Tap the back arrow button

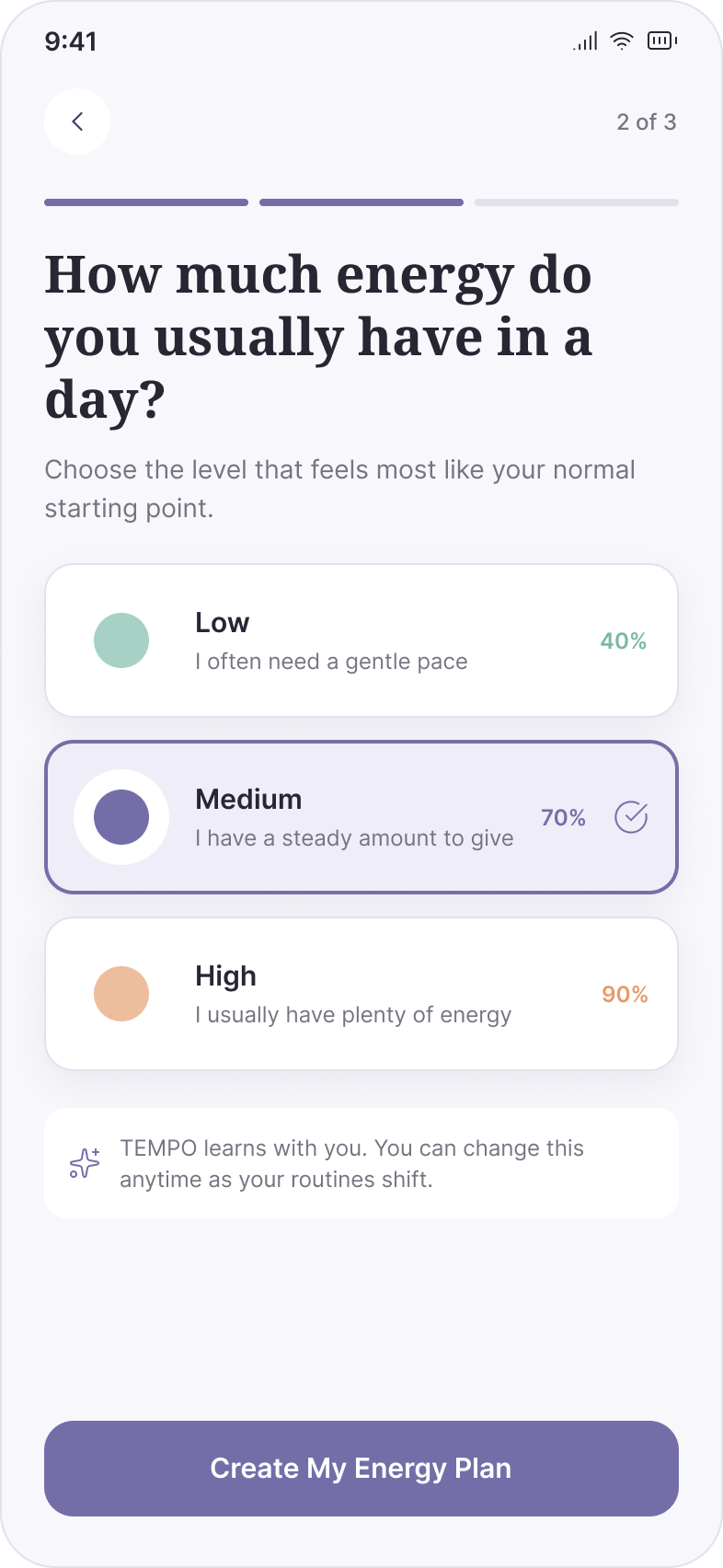[77, 121]
